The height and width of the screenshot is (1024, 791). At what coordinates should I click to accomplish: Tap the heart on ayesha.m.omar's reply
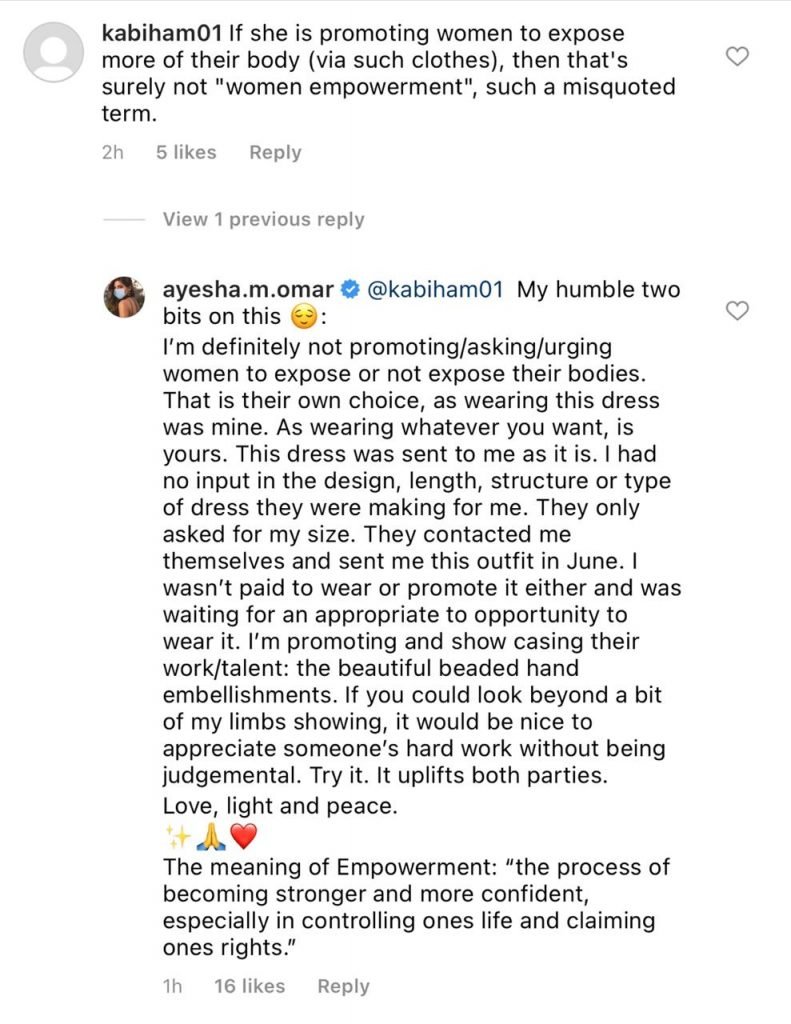(x=737, y=311)
